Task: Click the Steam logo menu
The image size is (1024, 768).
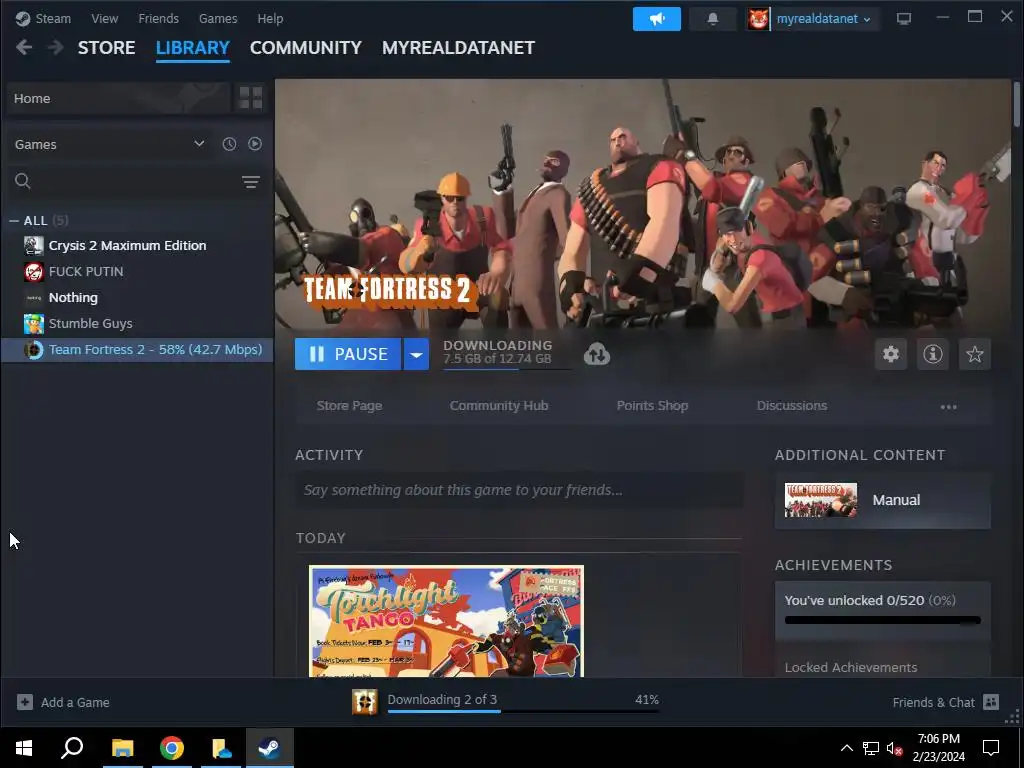Action: 23,18
